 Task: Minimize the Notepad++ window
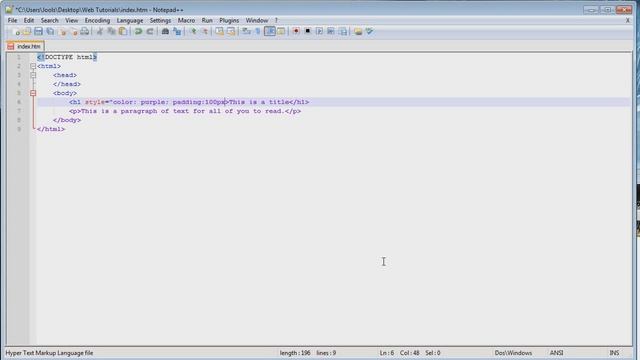(590, 9)
